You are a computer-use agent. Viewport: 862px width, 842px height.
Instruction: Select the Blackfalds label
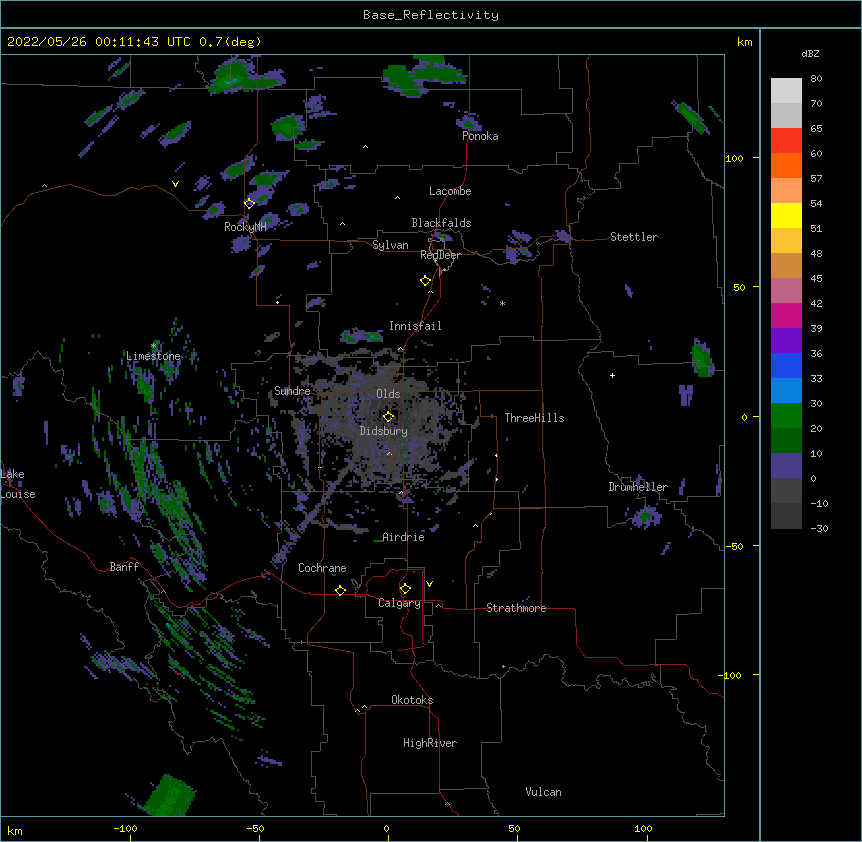click(x=441, y=223)
